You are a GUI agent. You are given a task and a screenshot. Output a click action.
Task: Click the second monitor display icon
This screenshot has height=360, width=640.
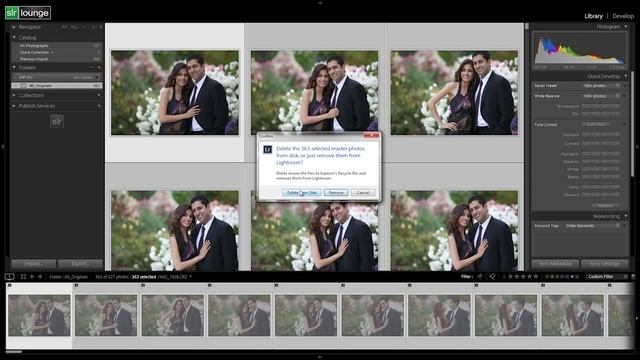pyautogui.click(x=9, y=277)
